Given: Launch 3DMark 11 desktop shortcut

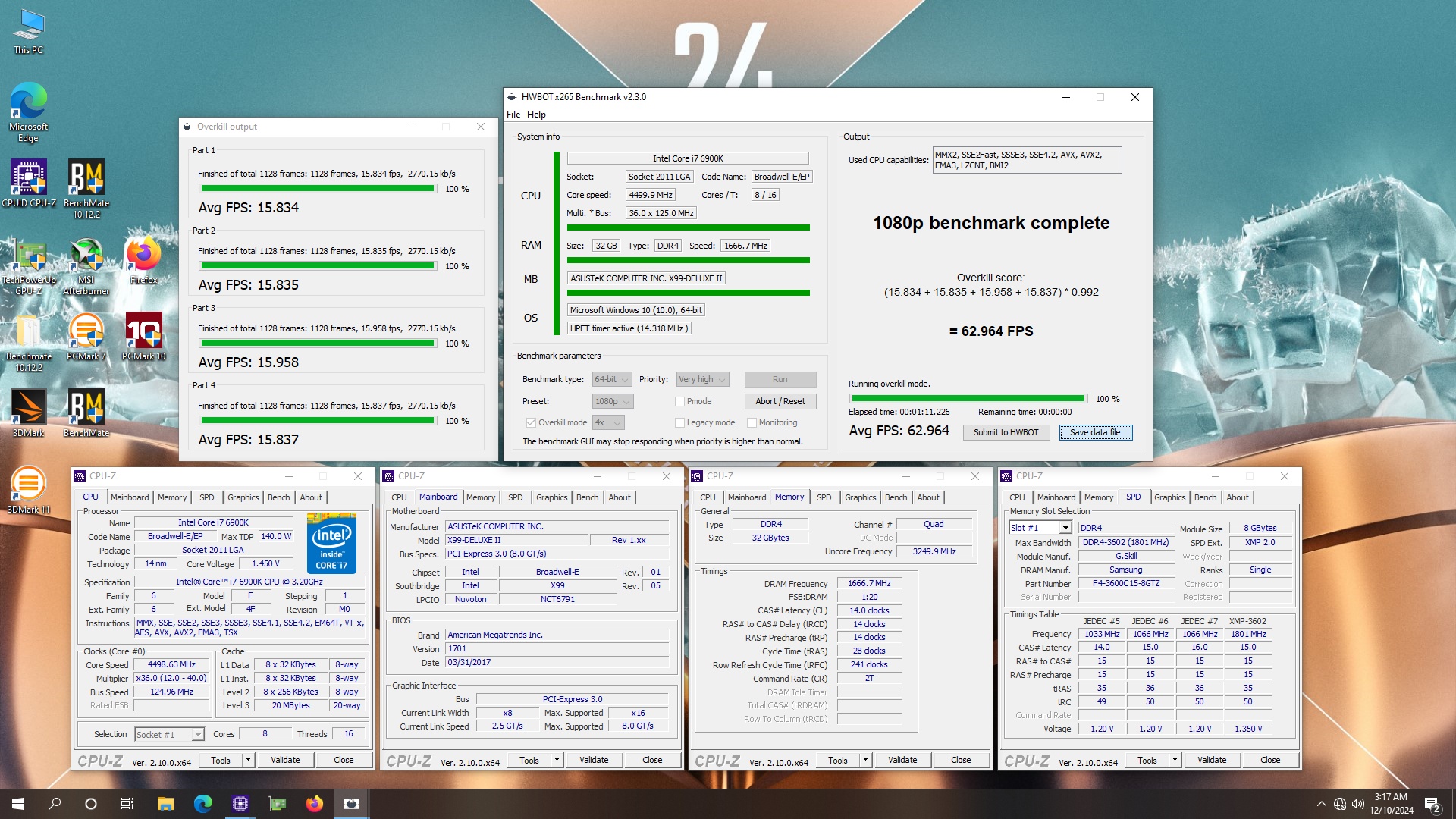Looking at the screenshot, I should click(x=29, y=490).
